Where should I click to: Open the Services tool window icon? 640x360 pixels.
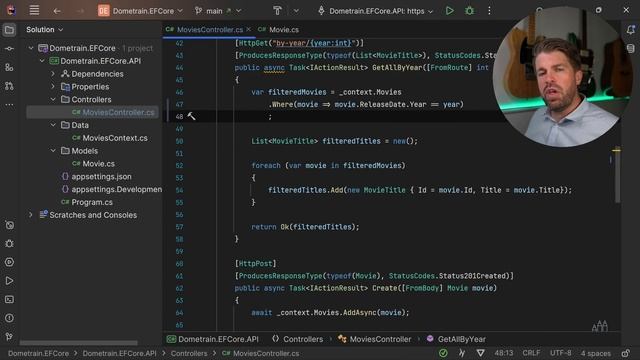[x=9, y=262]
